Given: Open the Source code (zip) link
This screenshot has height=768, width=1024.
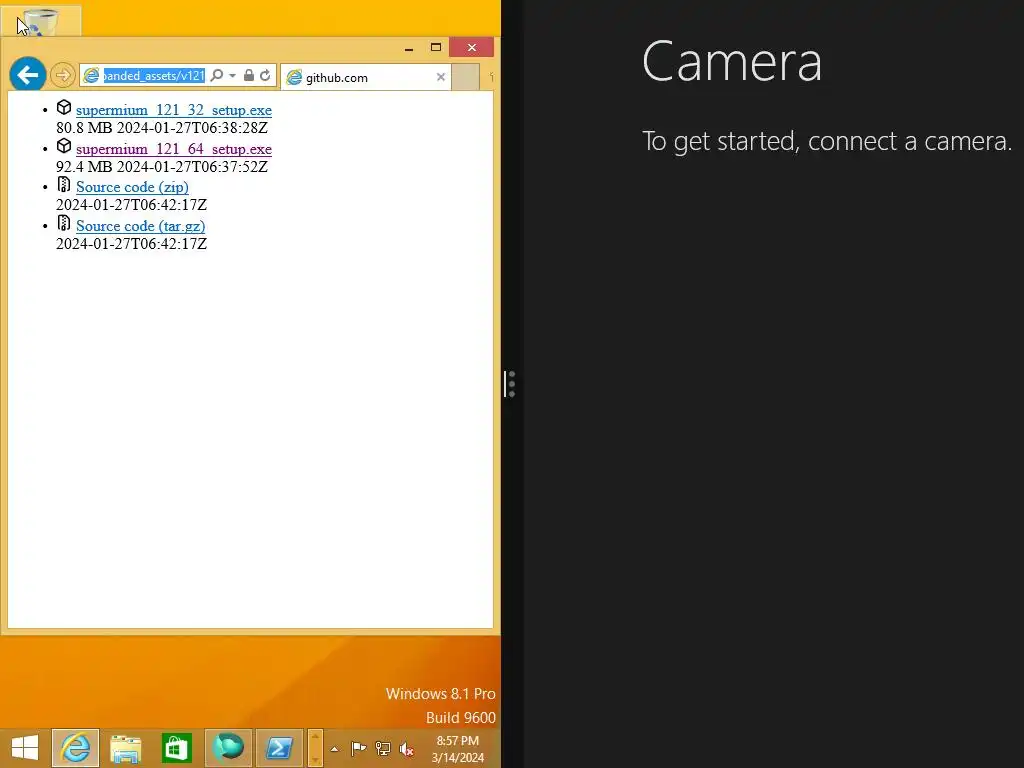Looking at the screenshot, I should tap(133, 187).
